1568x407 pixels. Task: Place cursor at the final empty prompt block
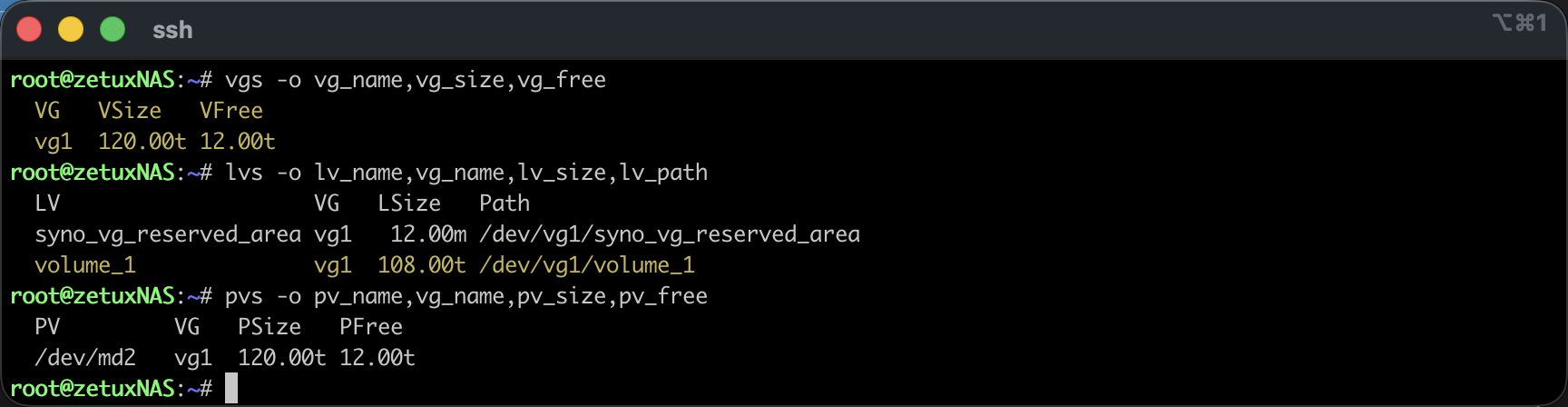[231, 388]
